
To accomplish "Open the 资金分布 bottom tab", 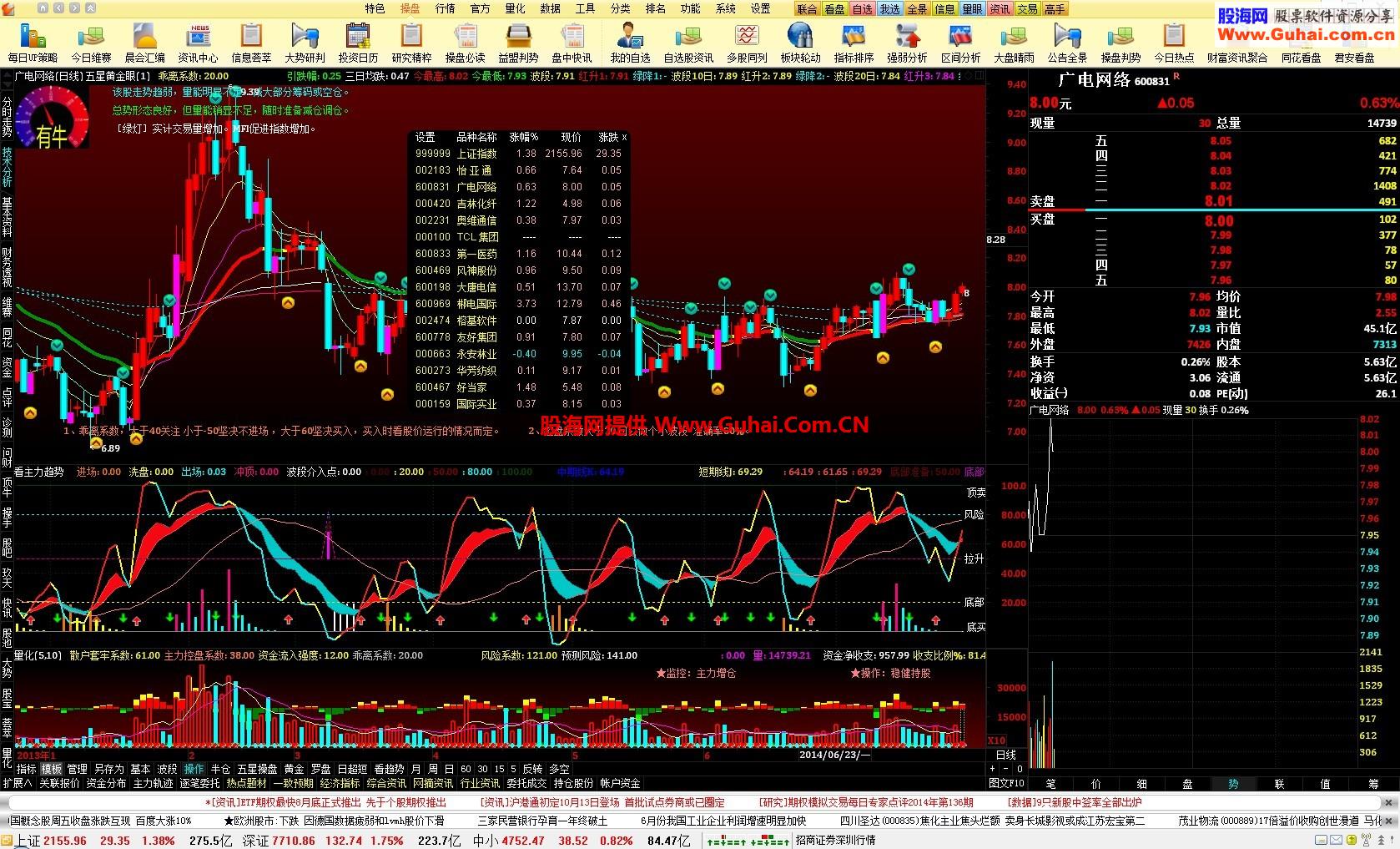I will (106, 783).
